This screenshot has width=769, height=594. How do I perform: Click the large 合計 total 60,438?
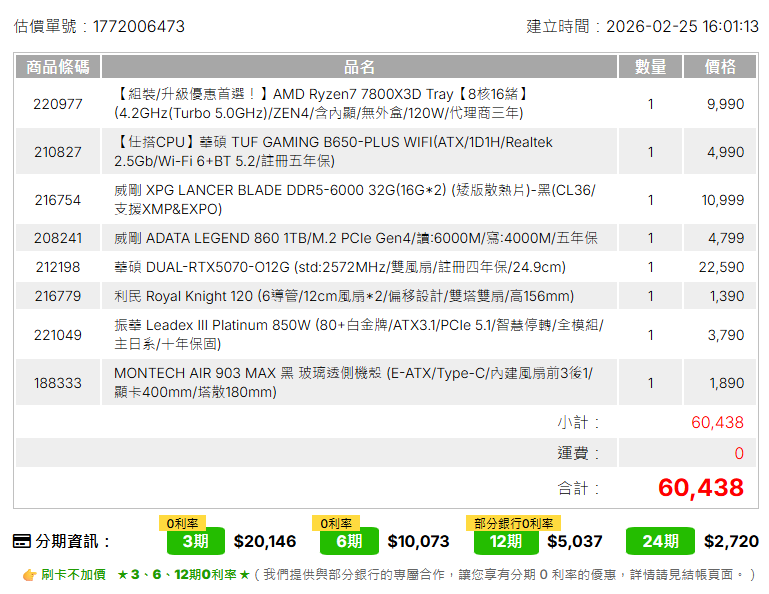701,488
